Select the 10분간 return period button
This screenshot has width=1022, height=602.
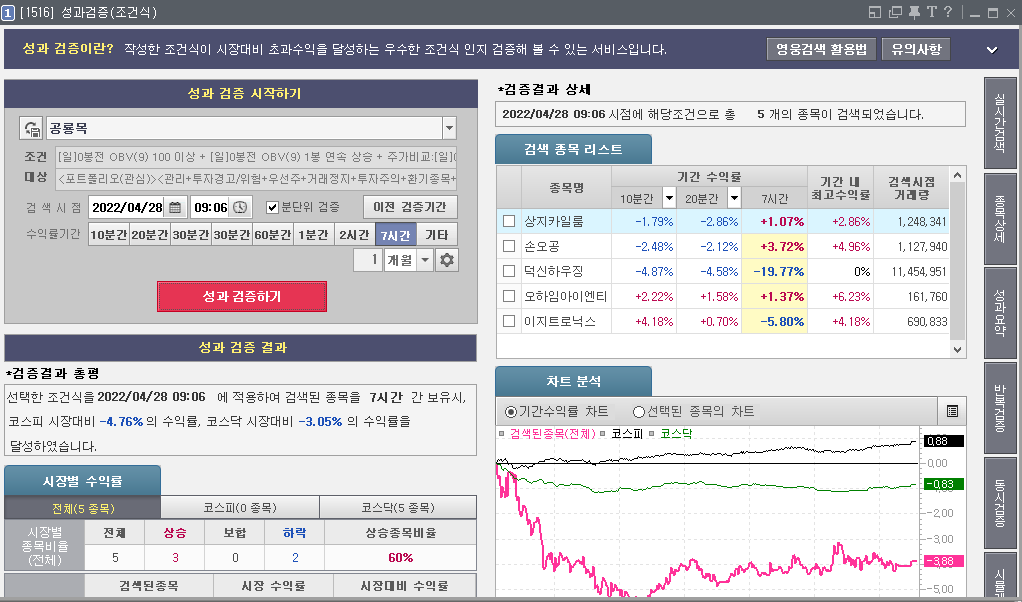pos(108,235)
